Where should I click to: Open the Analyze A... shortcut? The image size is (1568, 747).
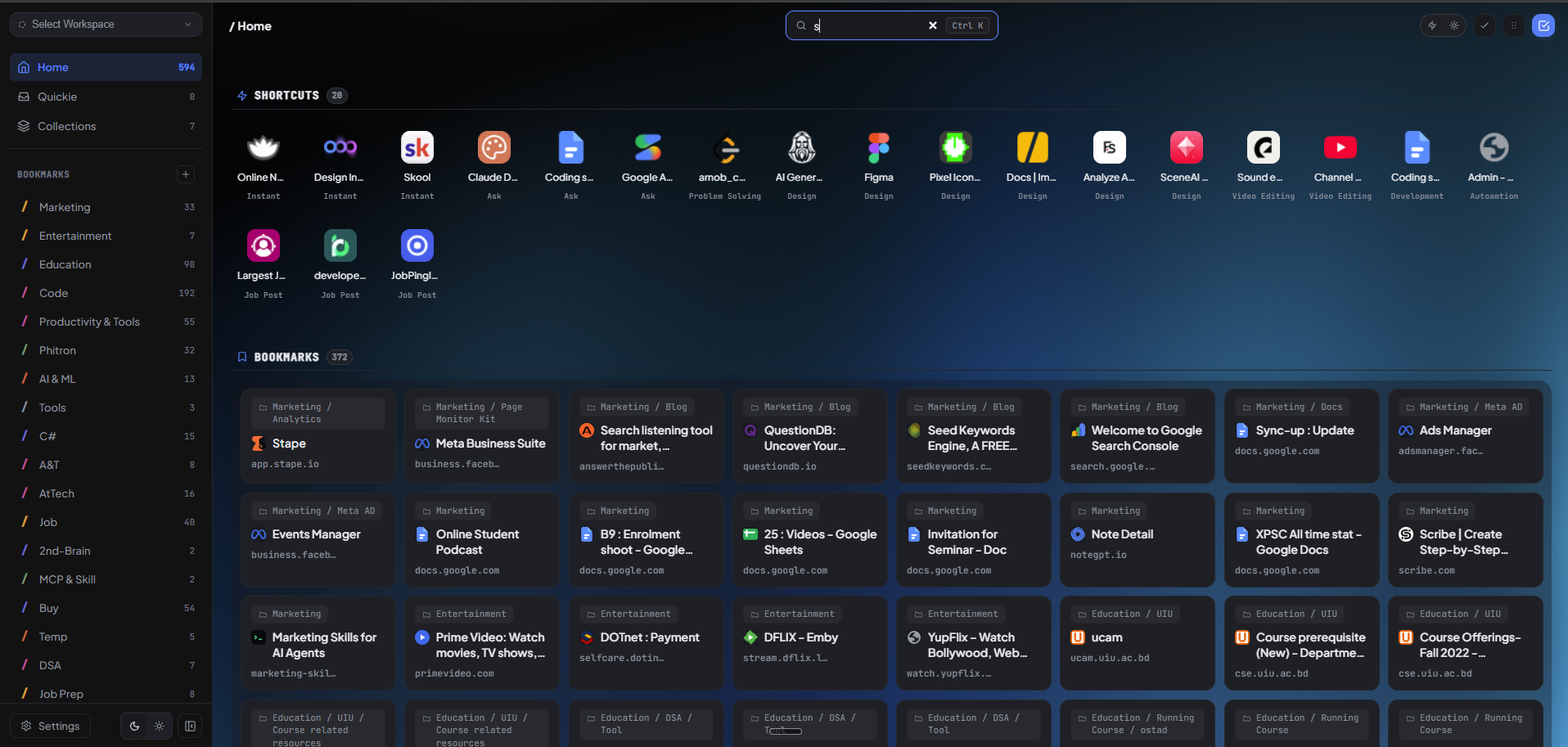point(1110,148)
